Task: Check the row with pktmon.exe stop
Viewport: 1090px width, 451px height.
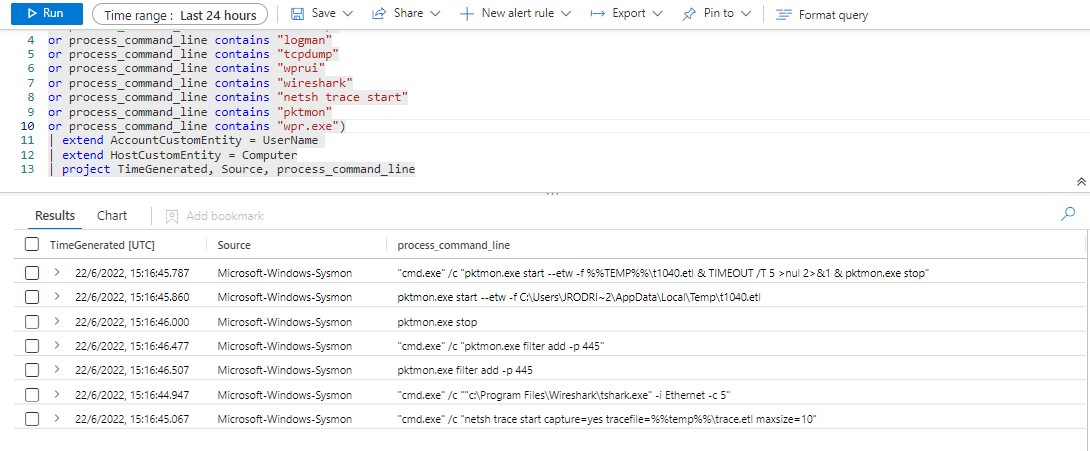Action: [32, 322]
